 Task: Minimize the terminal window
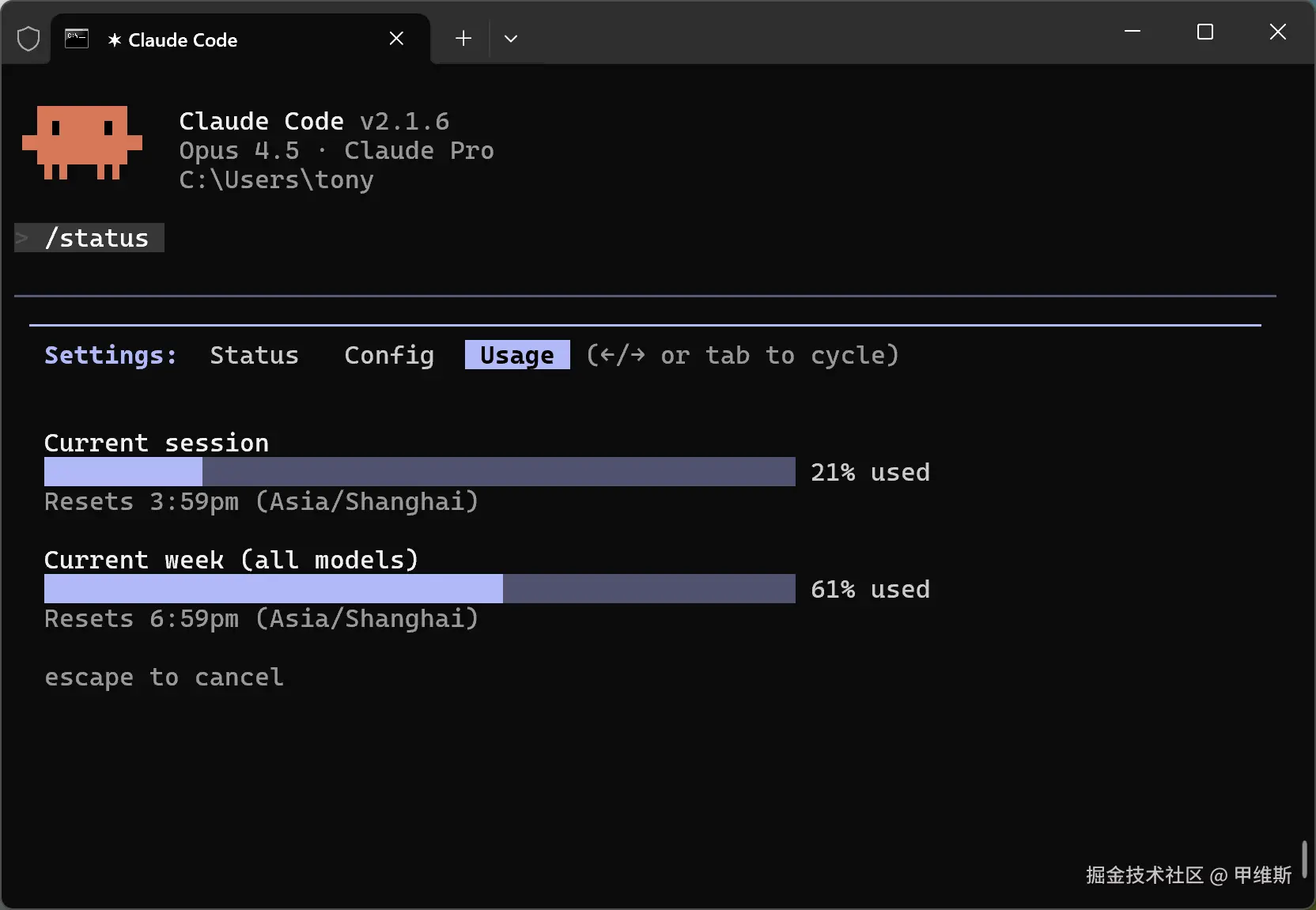click(1133, 32)
